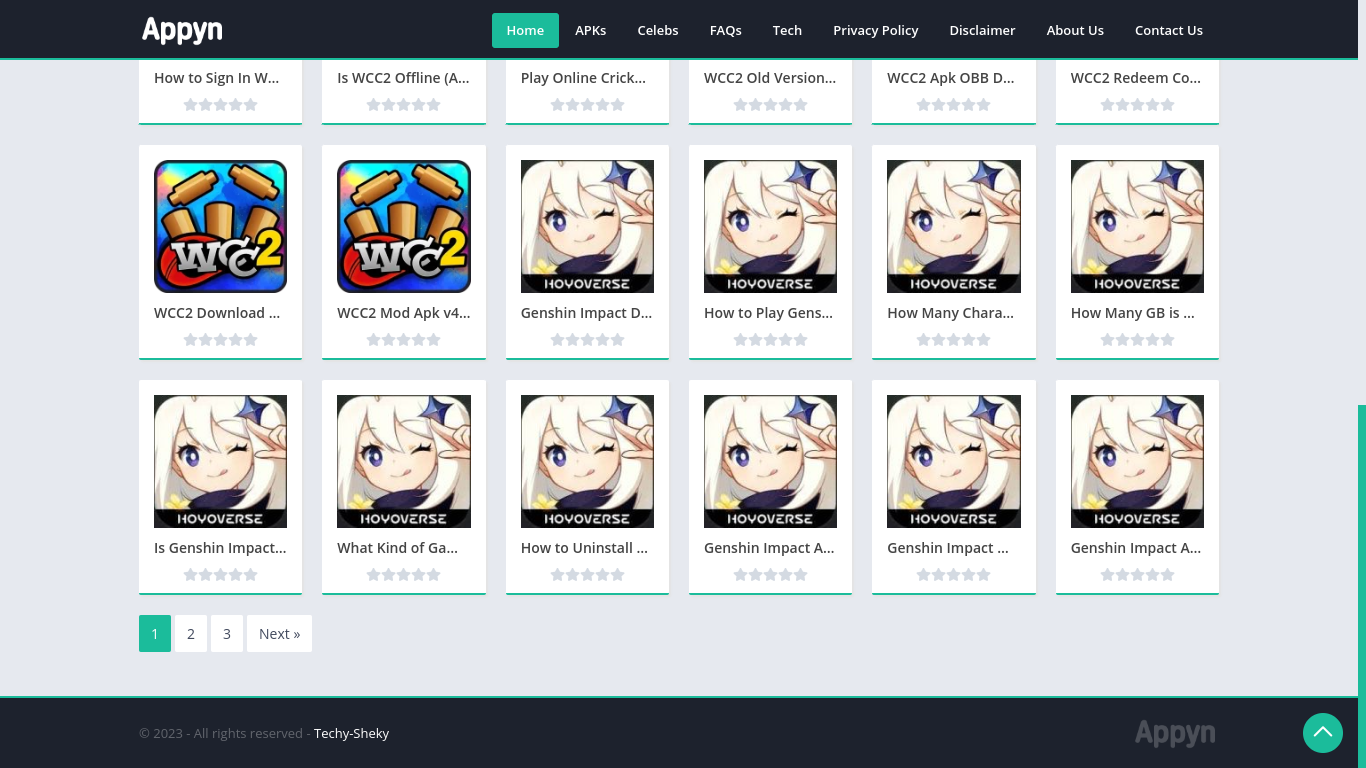This screenshot has height=768, width=1366.
Task: Open the Play Online Crick... title
Action: [x=584, y=78]
